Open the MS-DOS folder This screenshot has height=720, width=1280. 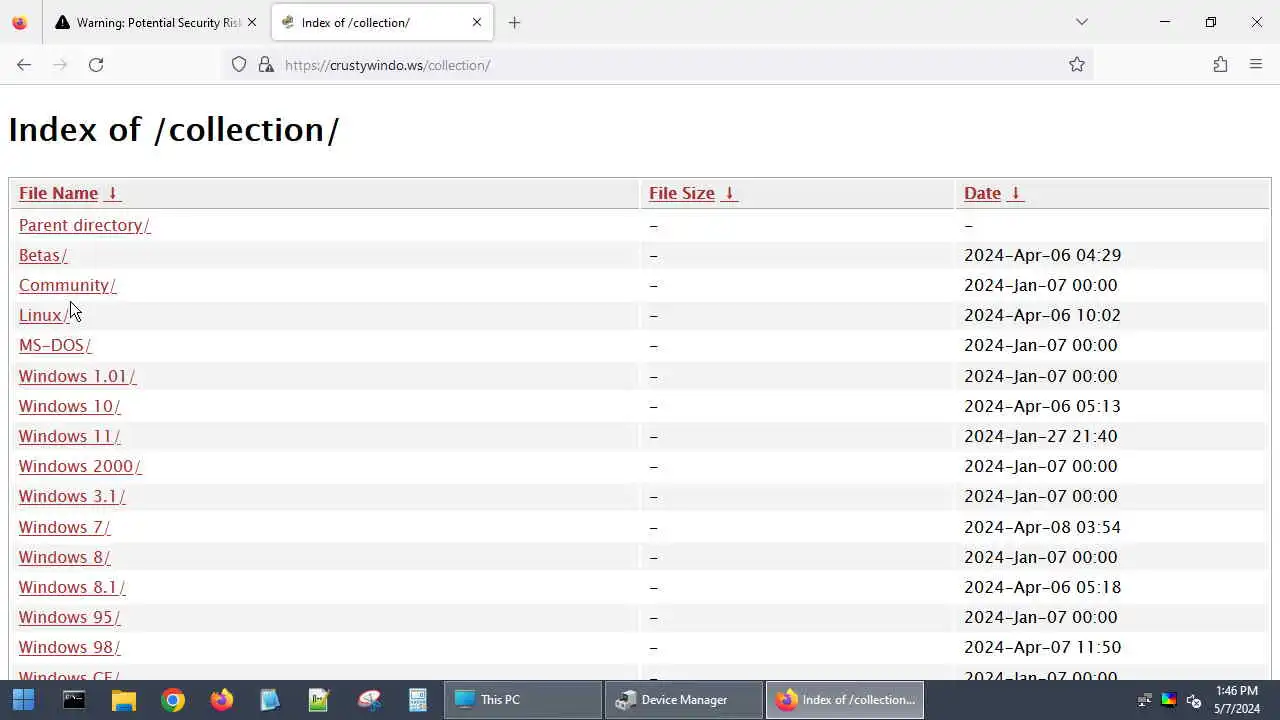[55, 345]
